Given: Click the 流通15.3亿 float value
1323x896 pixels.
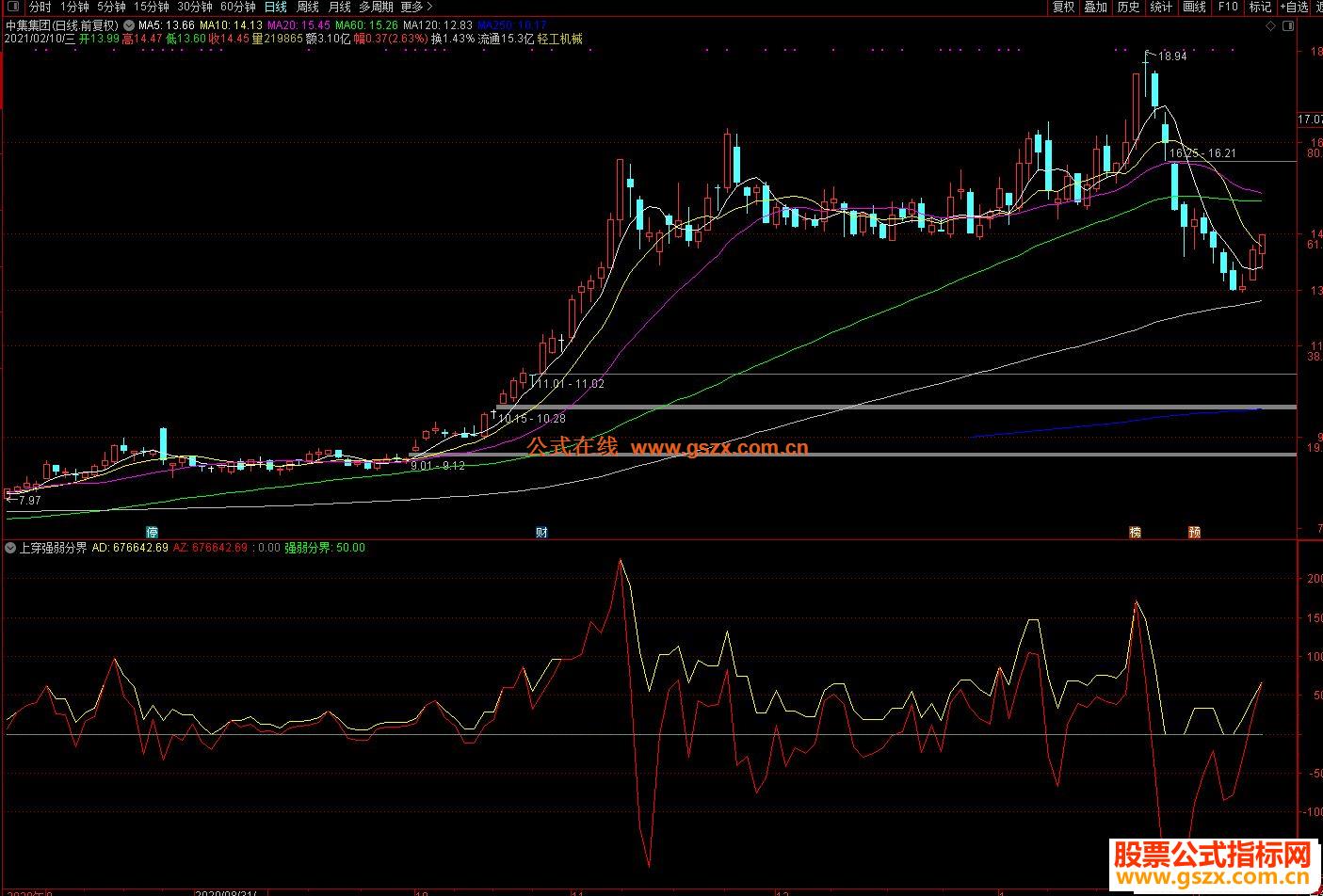Looking at the screenshot, I should (506, 40).
